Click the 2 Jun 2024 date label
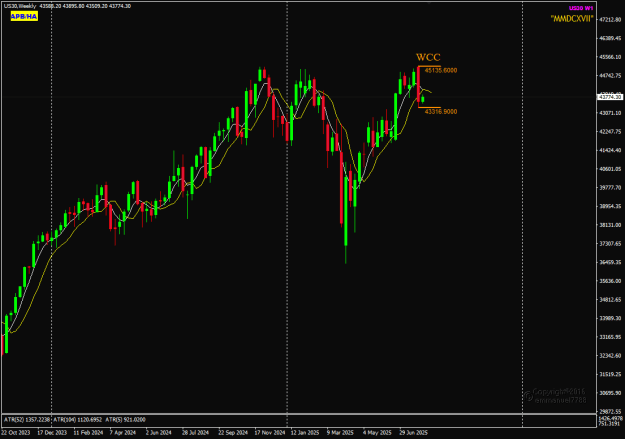The height and width of the screenshot is (439, 625). (x=159, y=433)
